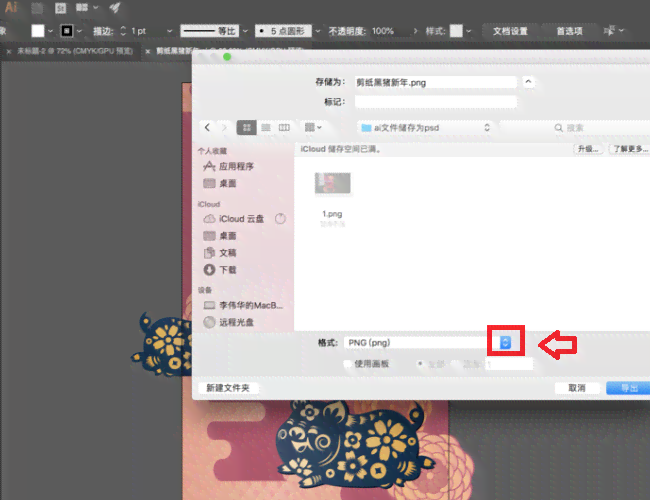Toggle the 使用画板 checkbox

347,364
